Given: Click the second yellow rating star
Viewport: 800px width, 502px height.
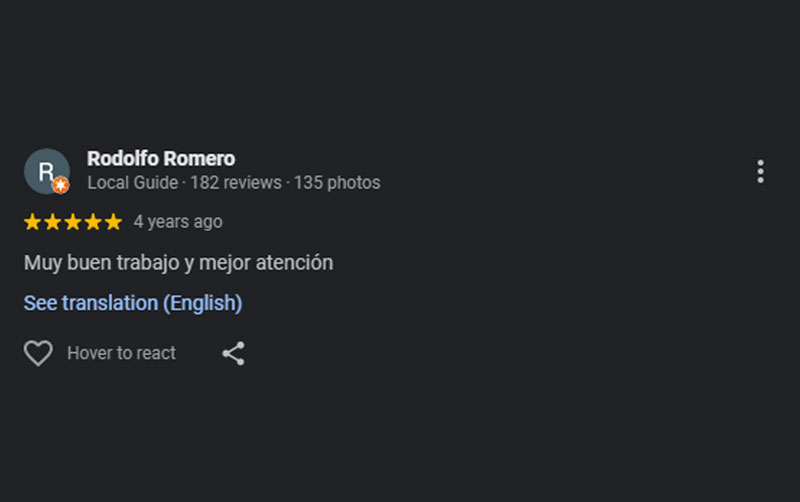Looking at the screenshot, I should coord(53,222).
